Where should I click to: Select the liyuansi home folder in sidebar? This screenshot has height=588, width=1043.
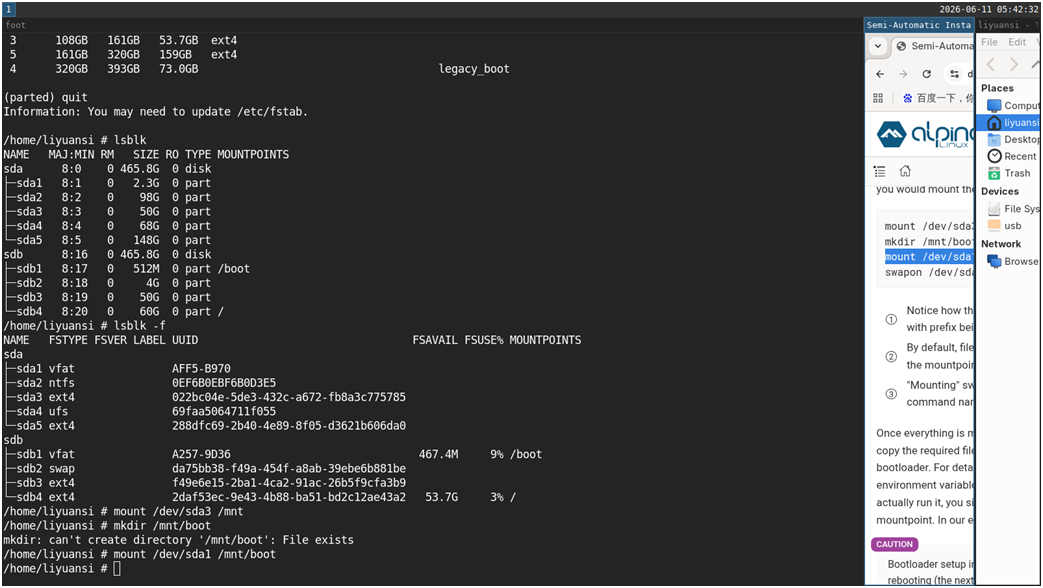(1008, 122)
